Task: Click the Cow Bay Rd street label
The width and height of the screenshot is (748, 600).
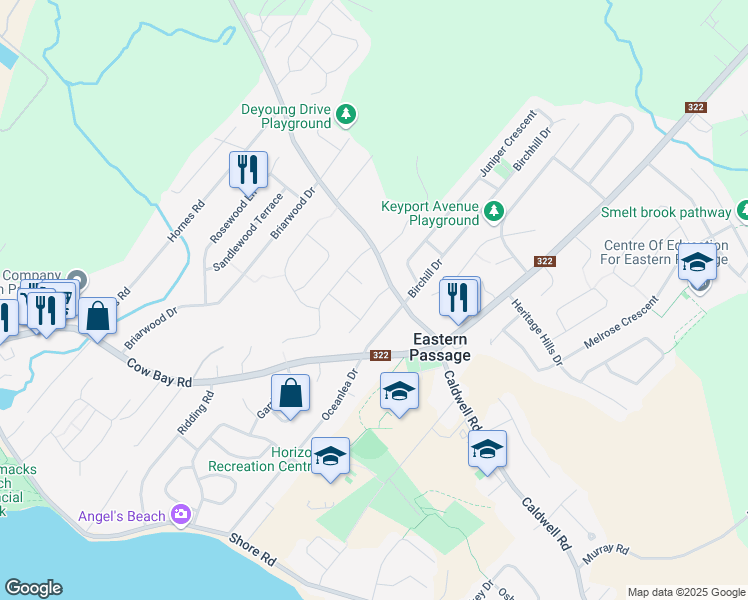Action: (x=159, y=373)
